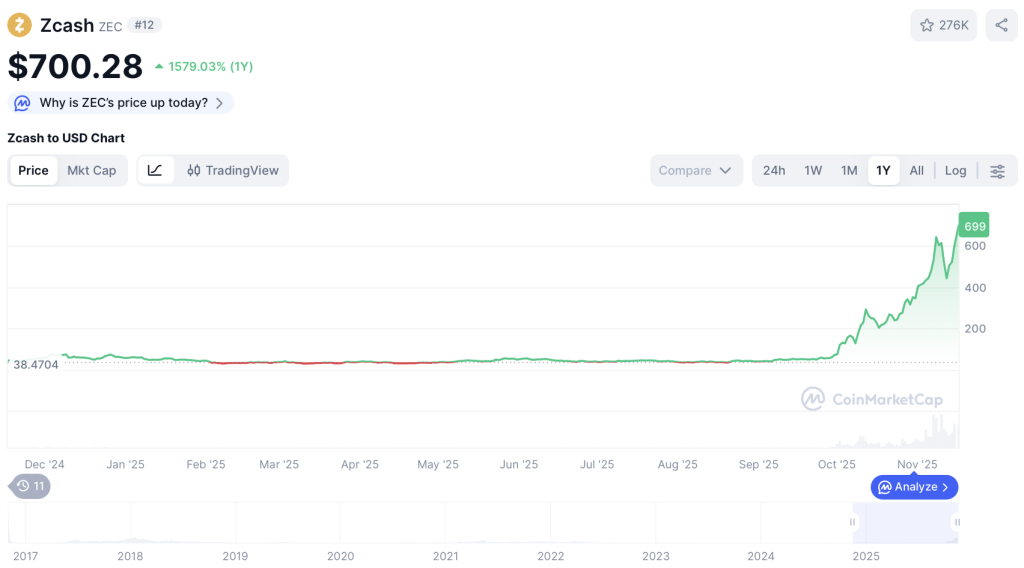Open the 1Y percentage change selector
The height and width of the screenshot is (568, 1024).
pyautogui.click(x=211, y=67)
